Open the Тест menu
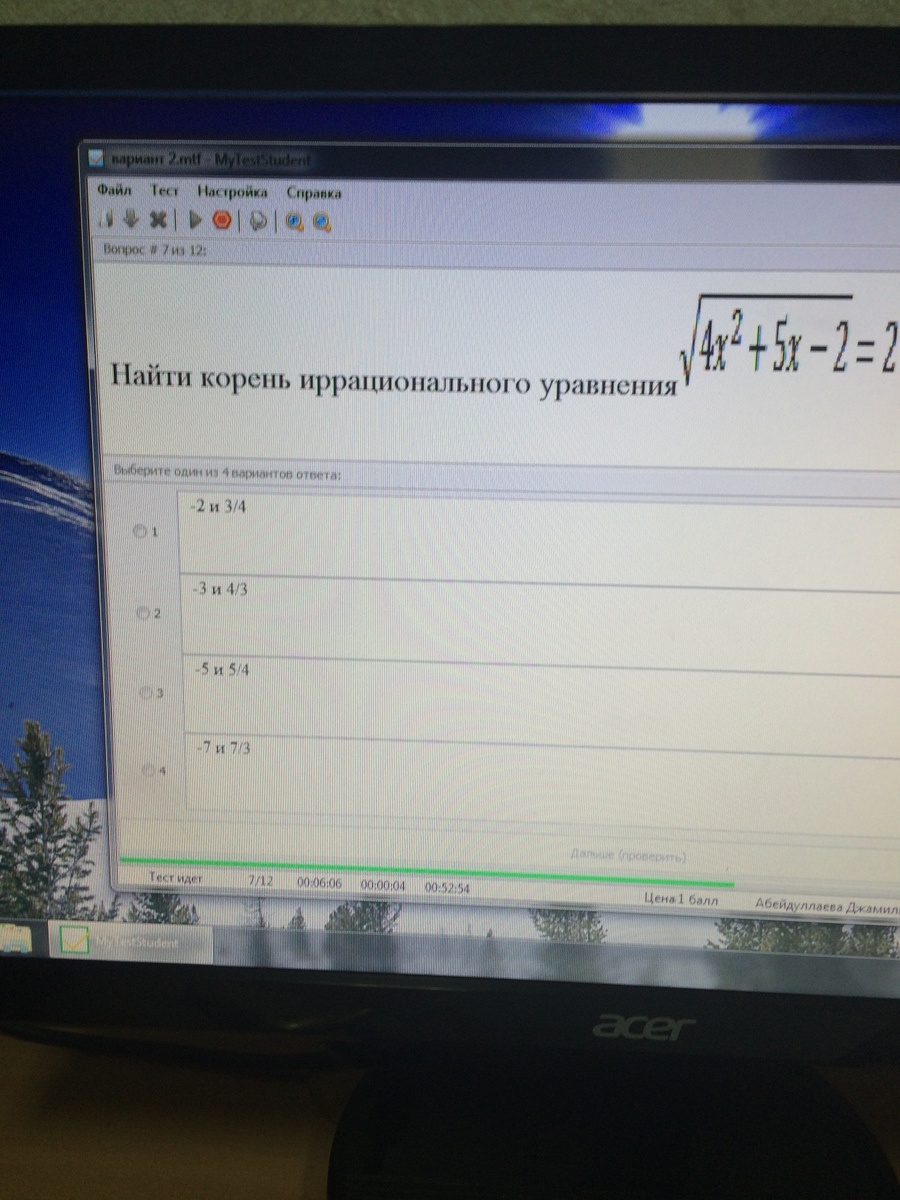The image size is (900, 1200). (164, 191)
